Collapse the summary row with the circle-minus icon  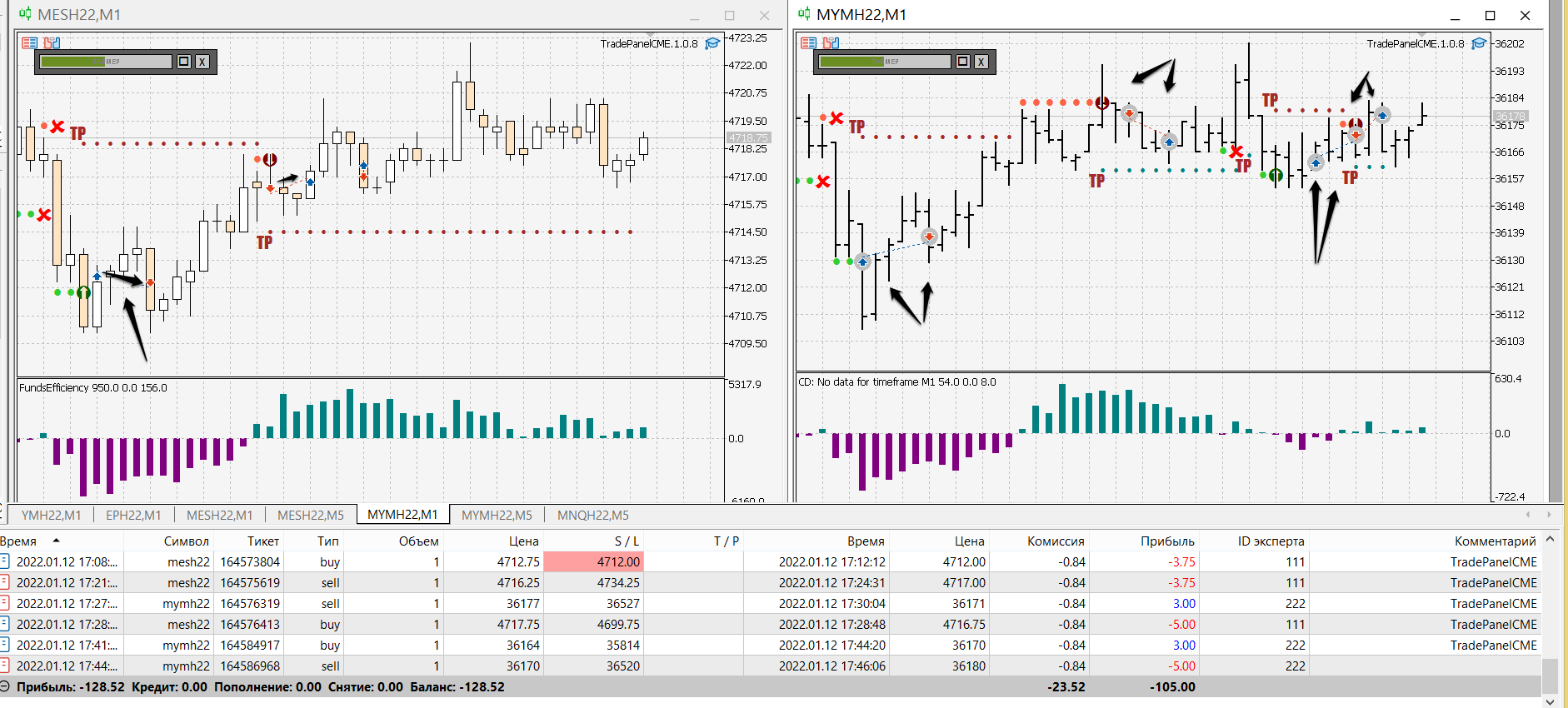click(x=5, y=686)
